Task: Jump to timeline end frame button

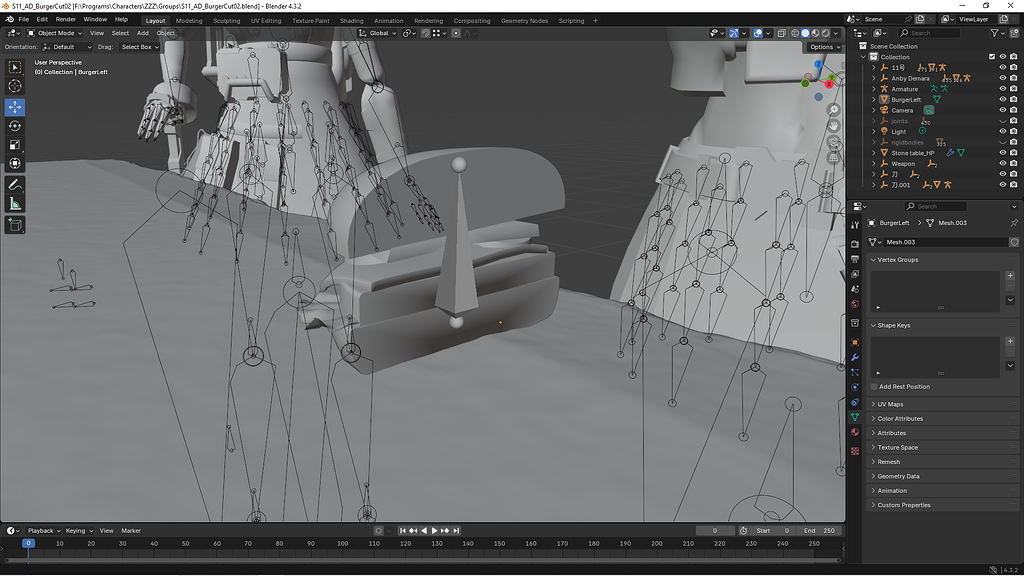Action: (456, 531)
